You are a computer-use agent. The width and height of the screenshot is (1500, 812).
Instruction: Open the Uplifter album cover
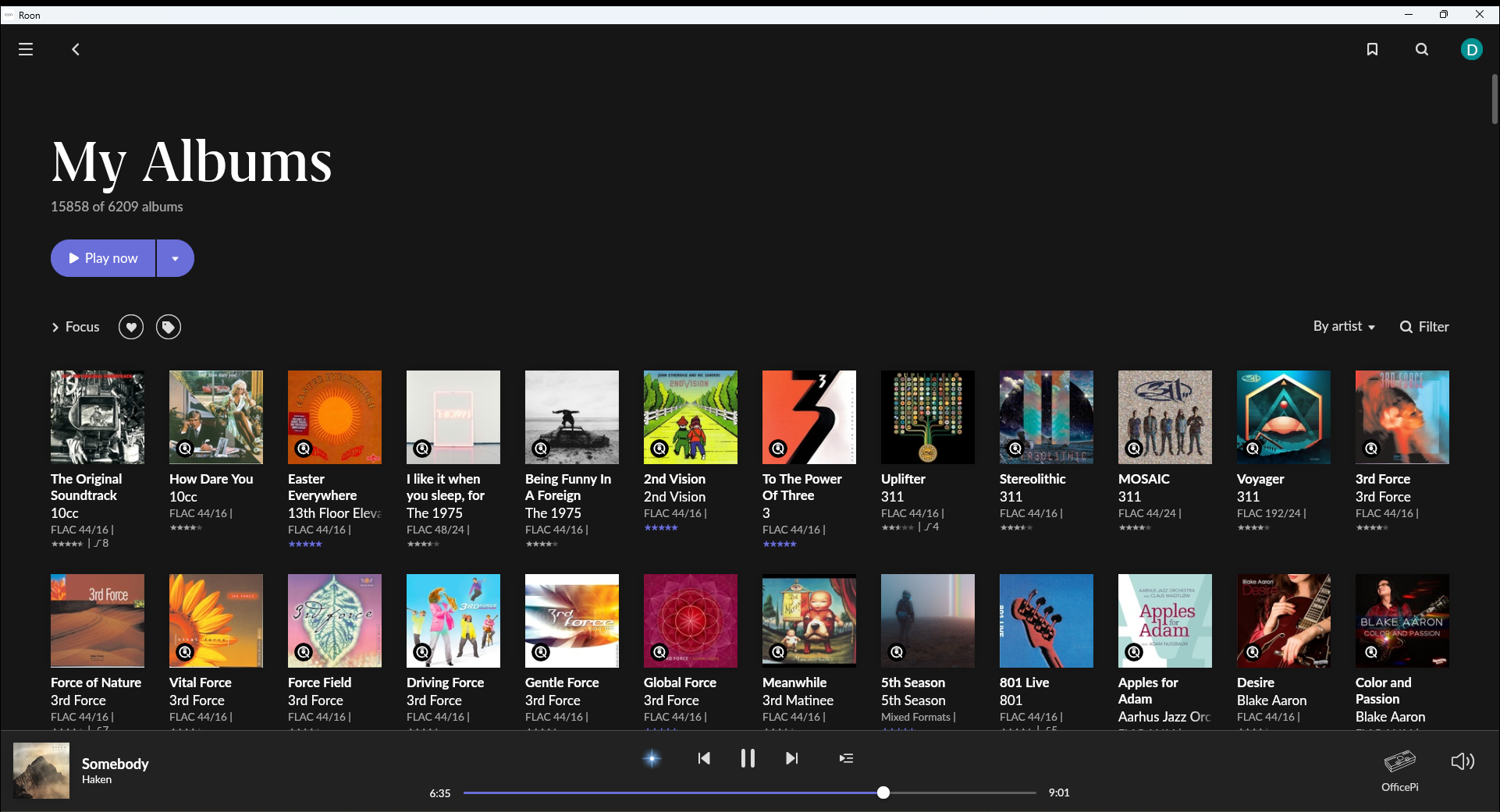[928, 417]
